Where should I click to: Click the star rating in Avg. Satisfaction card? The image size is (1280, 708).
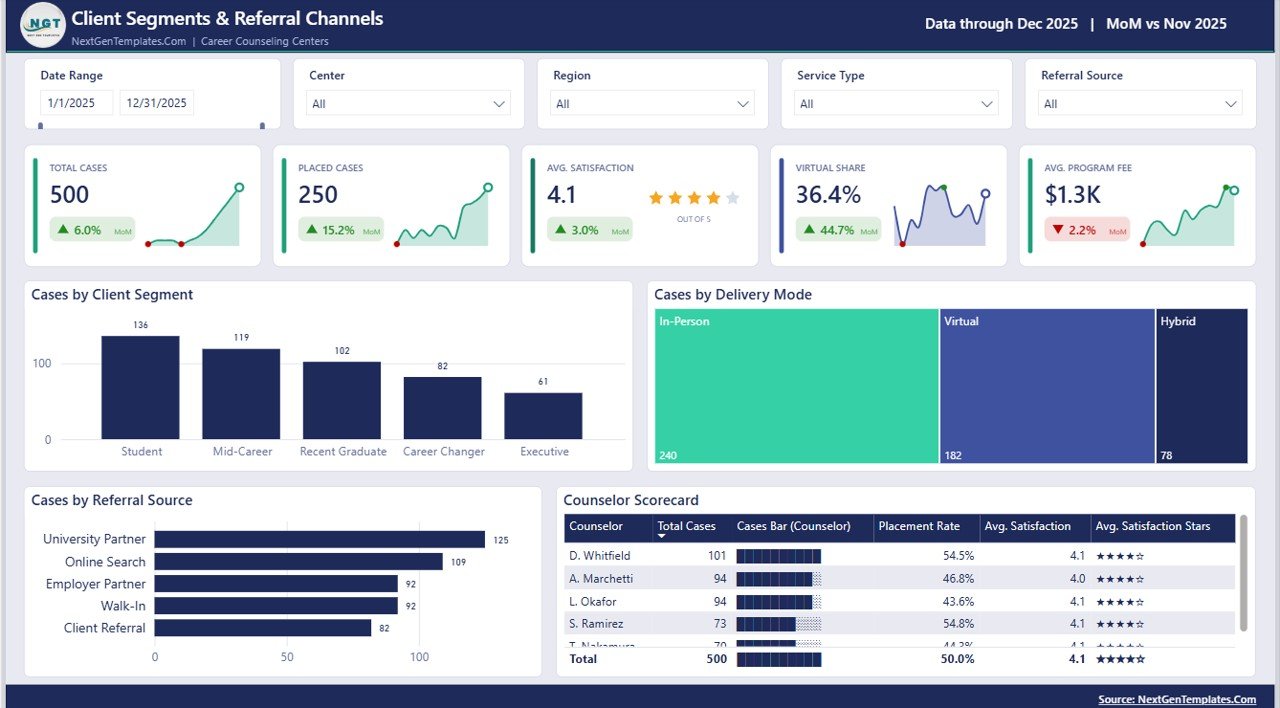(694, 198)
